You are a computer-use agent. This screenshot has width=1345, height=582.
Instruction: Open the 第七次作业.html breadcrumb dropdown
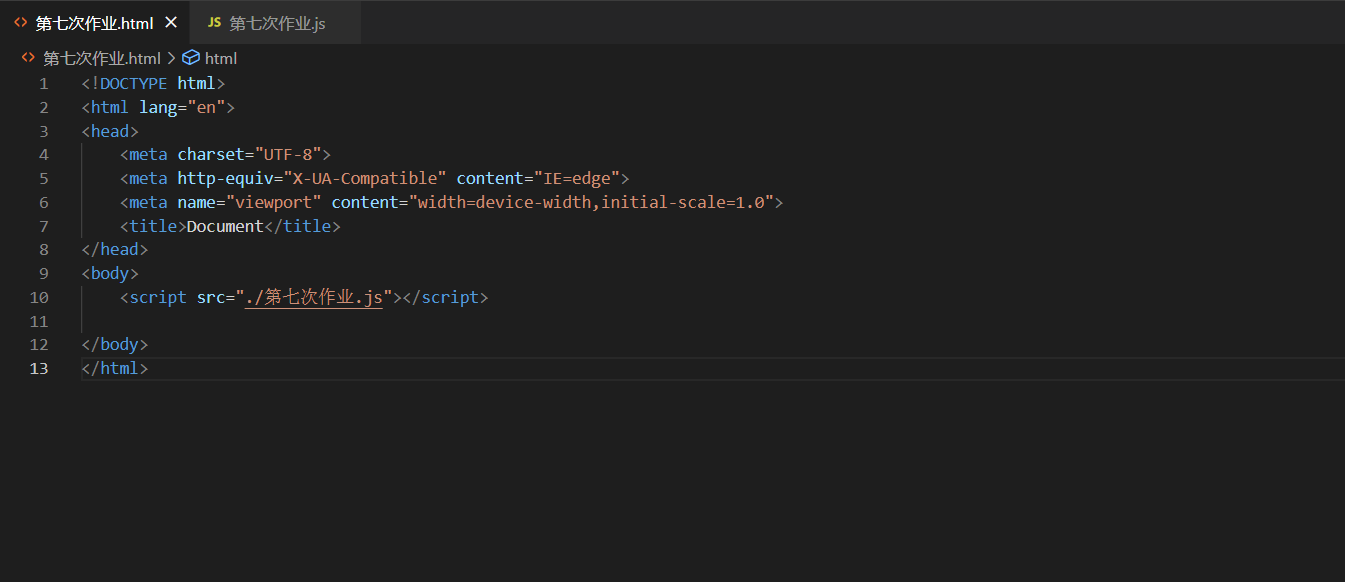[x=101, y=58]
